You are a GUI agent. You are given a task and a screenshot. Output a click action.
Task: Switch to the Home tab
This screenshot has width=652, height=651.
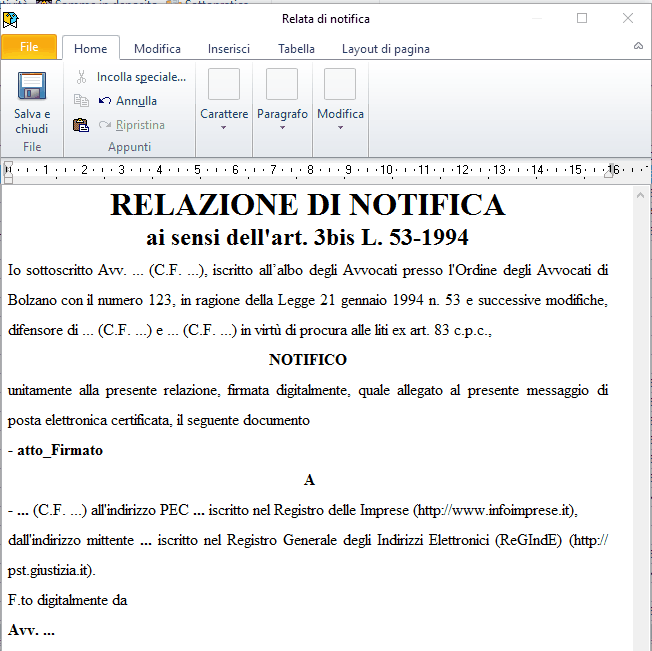(91, 49)
